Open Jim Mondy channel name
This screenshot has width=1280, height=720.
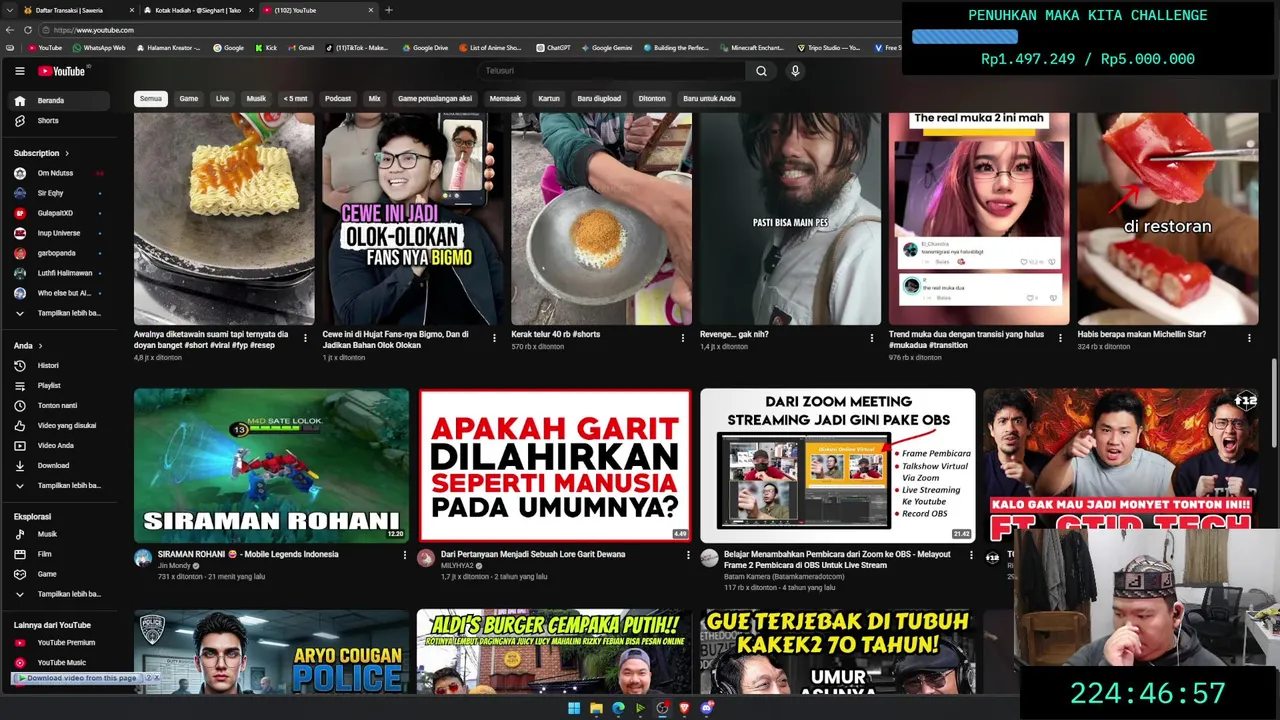click(x=175, y=566)
